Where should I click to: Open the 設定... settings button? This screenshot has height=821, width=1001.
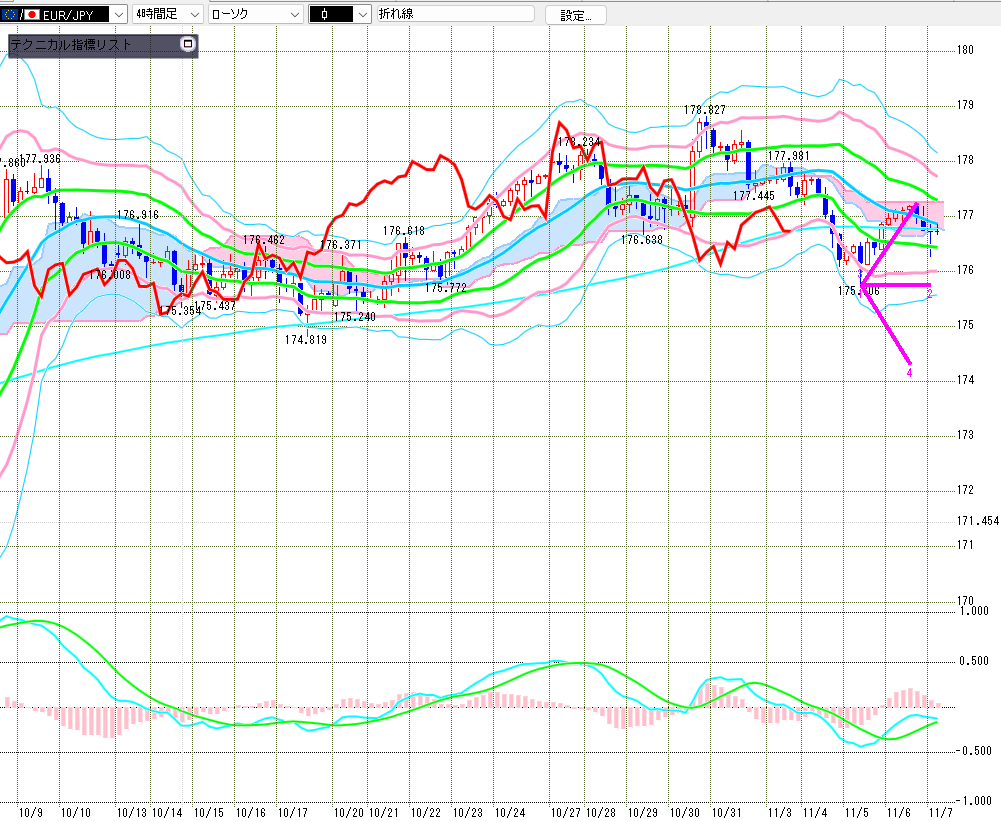coord(575,15)
